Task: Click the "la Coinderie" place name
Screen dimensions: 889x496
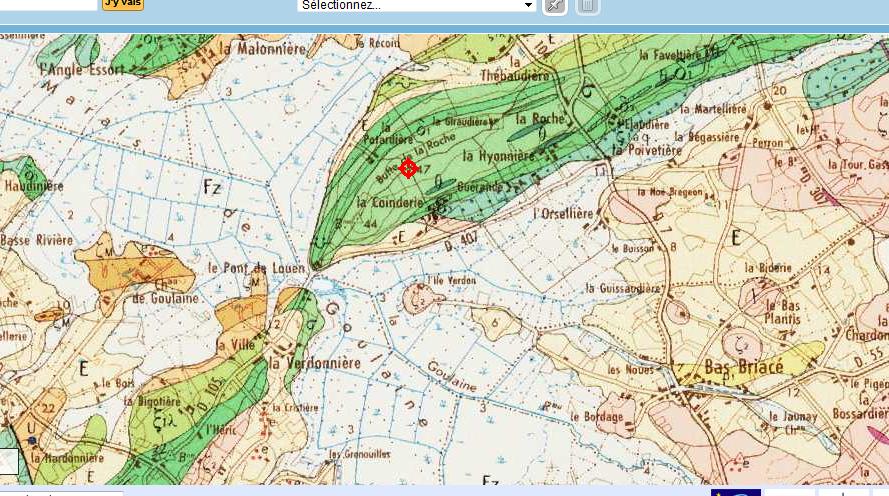Action: pos(390,202)
